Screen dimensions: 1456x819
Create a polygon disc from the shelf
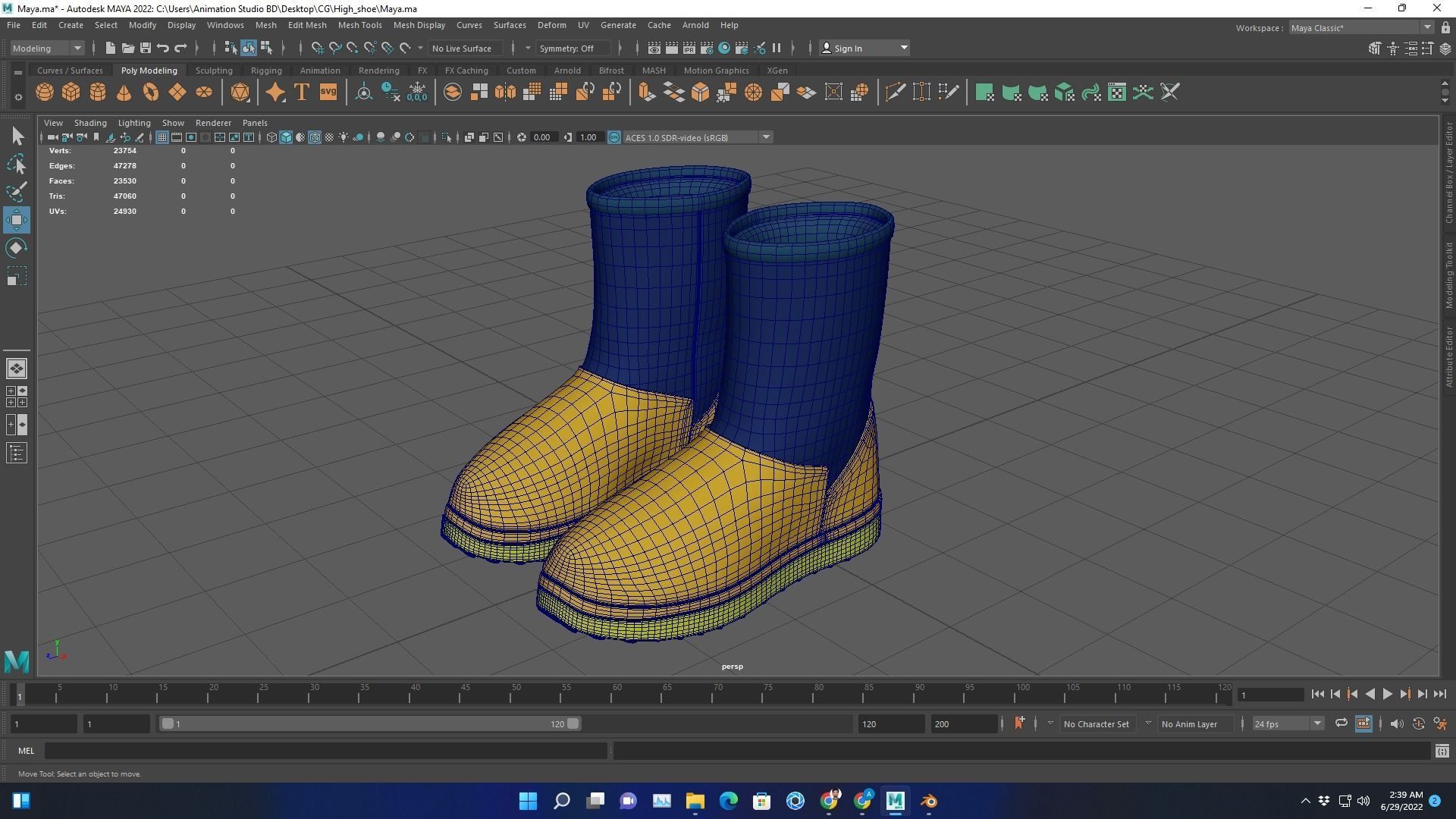click(204, 93)
